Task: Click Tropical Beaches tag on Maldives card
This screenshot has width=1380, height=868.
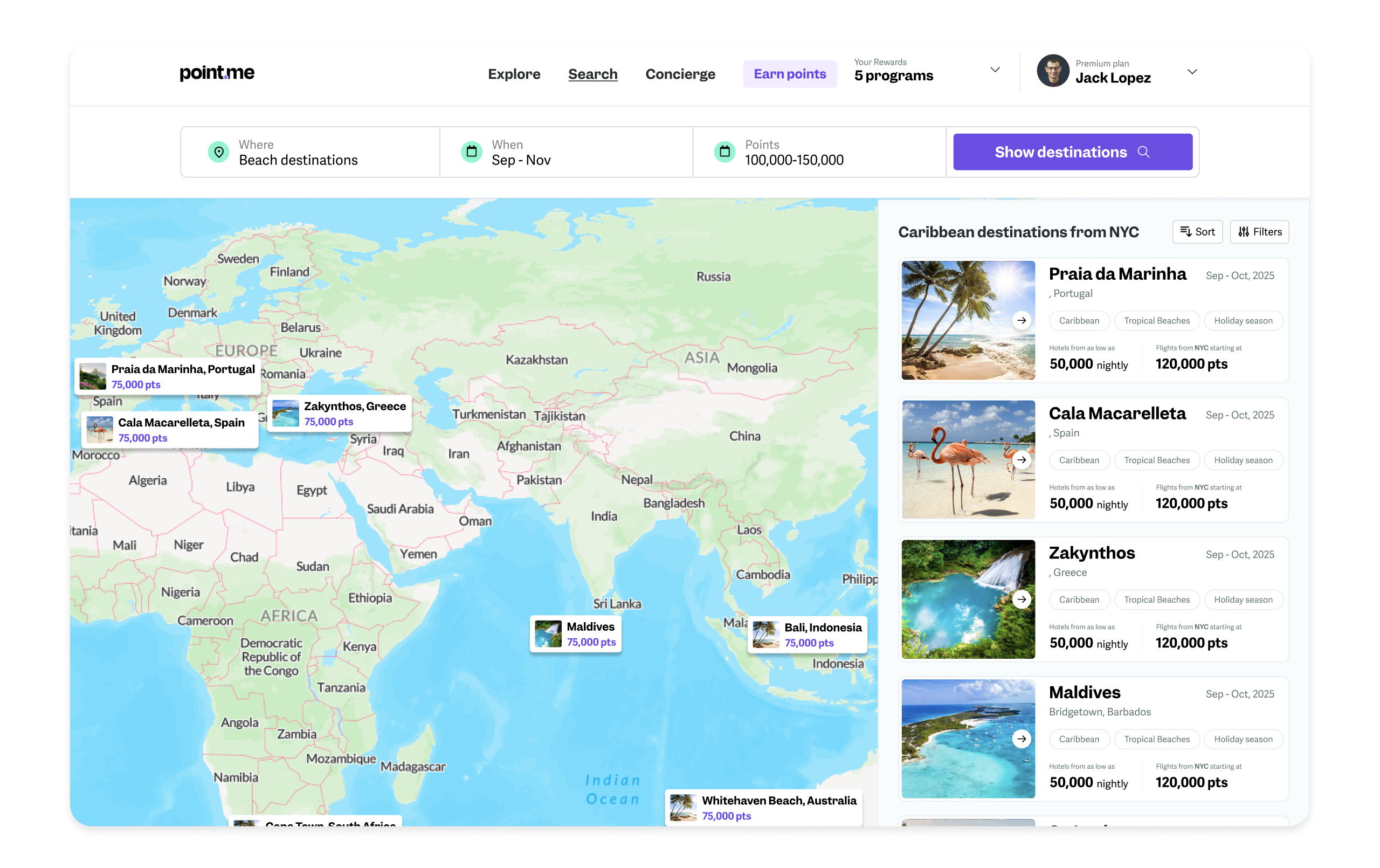Action: point(1156,739)
